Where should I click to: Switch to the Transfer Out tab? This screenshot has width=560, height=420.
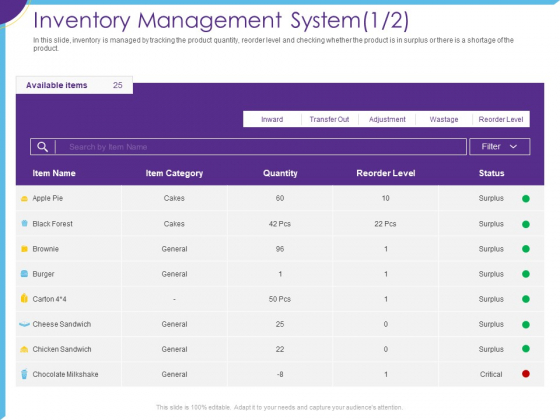(x=329, y=119)
